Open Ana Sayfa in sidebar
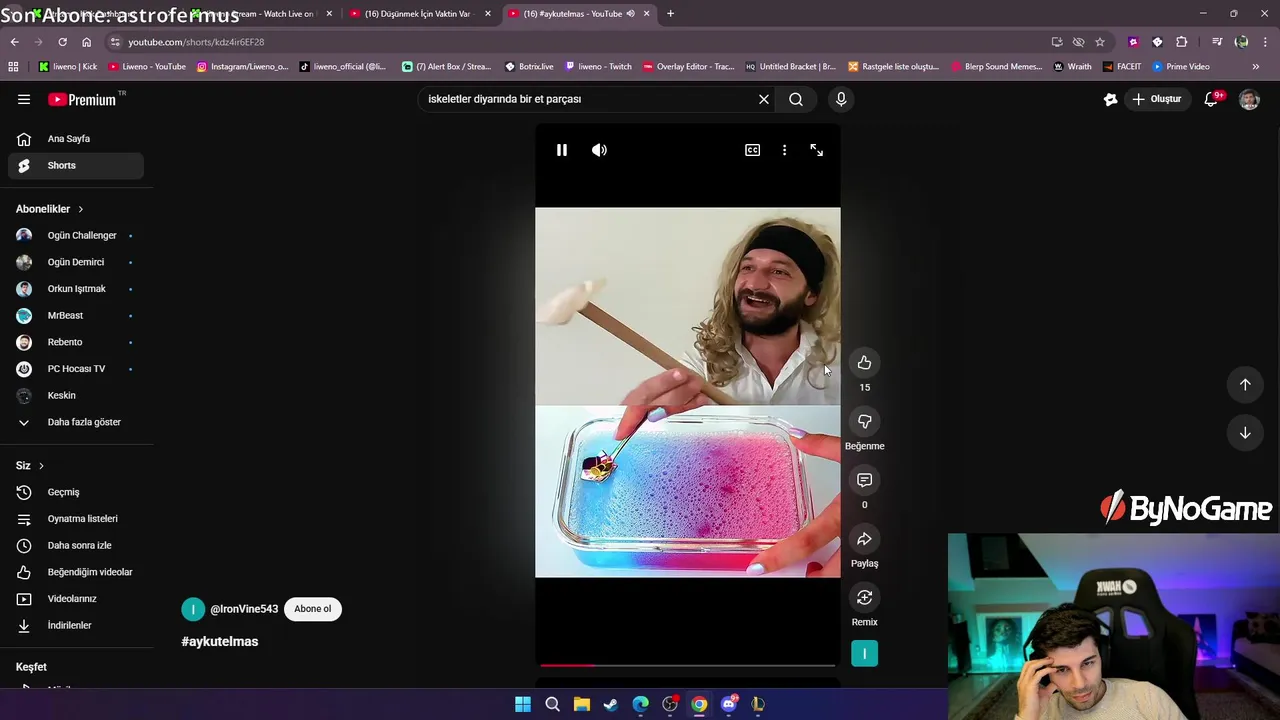1280x720 pixels. click(x=76, y=139)
